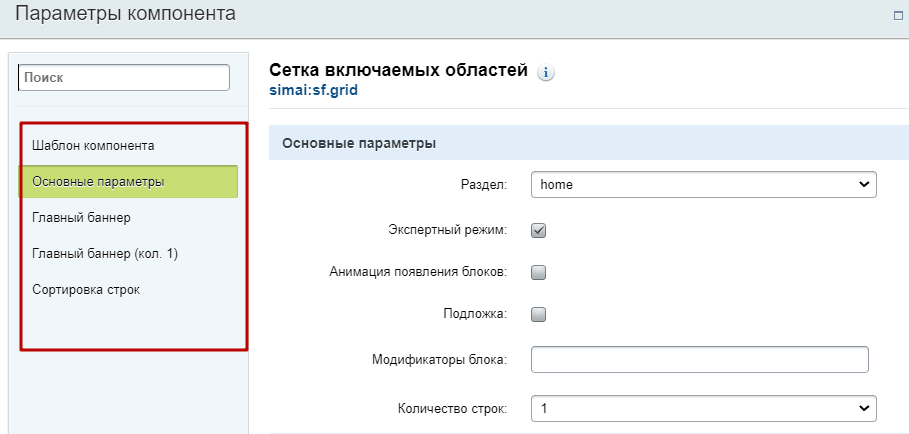Click into the Модификаторы блока text field

pos(700,360)
